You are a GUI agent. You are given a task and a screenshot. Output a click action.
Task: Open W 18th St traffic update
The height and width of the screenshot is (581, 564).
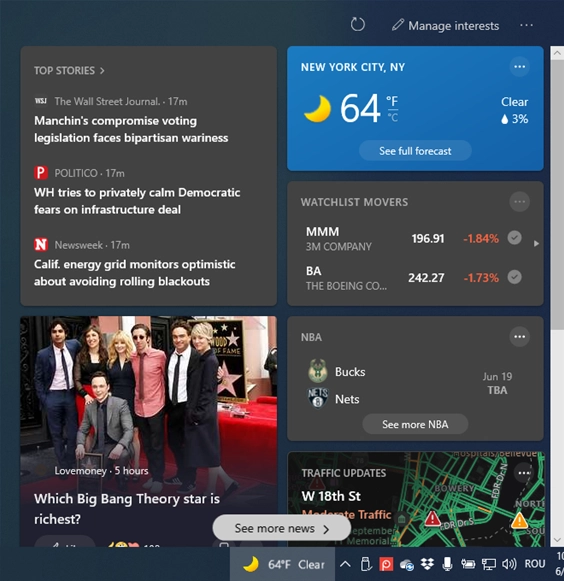331,496
